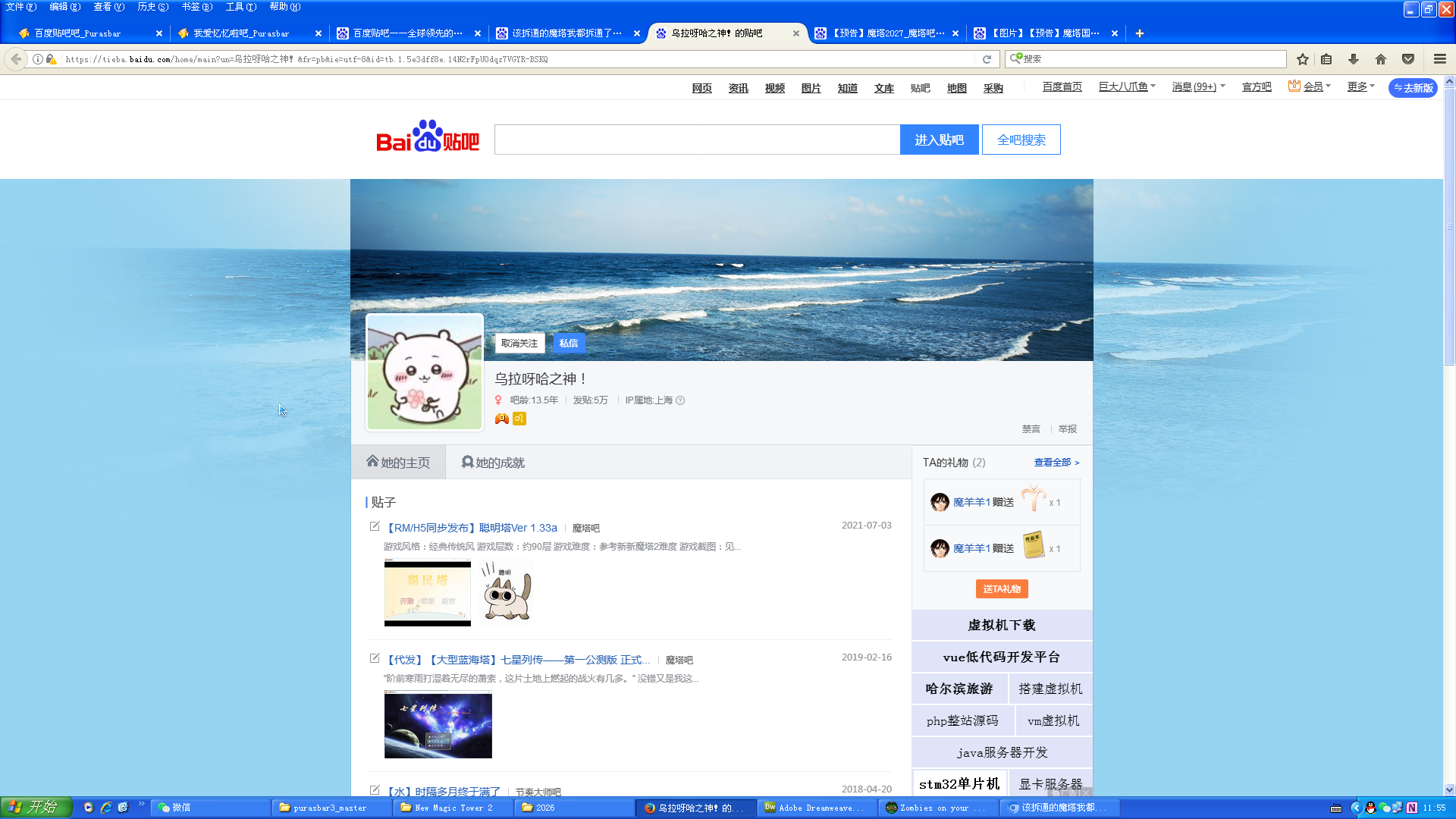Click the IP属地 help question mark
Image resolution: width=1456 pixels, height=819 pixels.
[680, 400]
